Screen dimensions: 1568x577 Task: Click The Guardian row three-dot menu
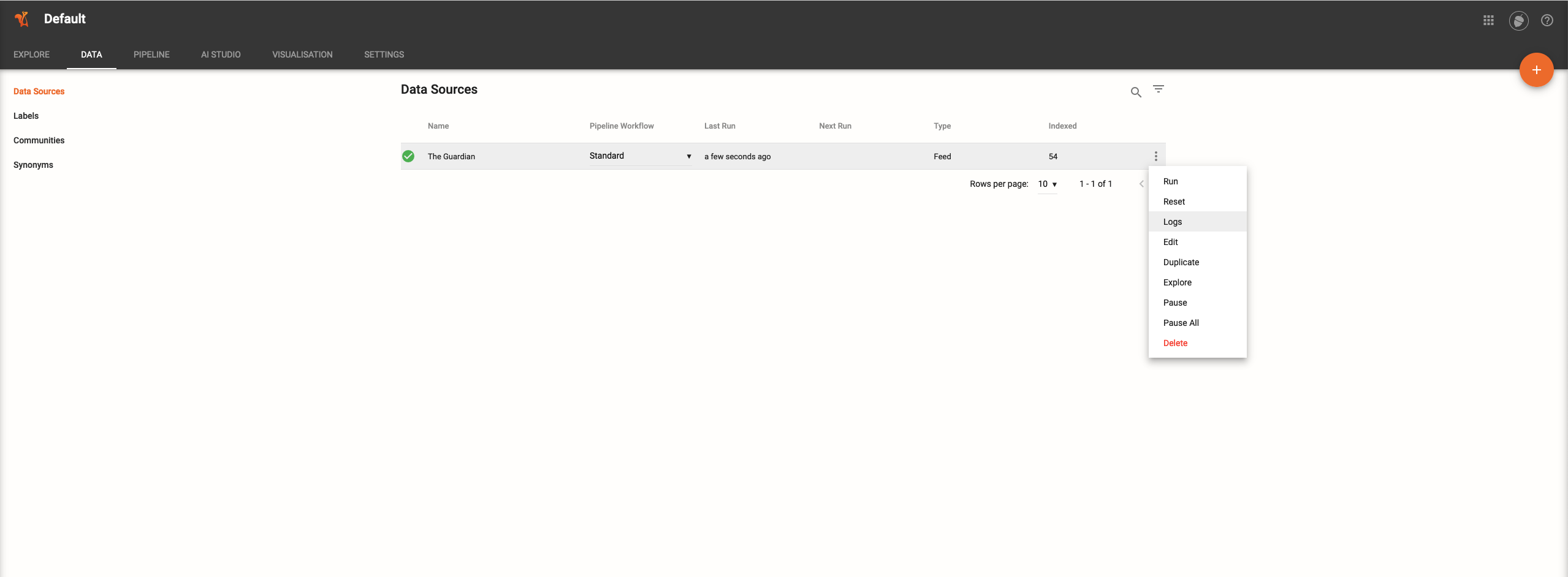pos(1156,156)
